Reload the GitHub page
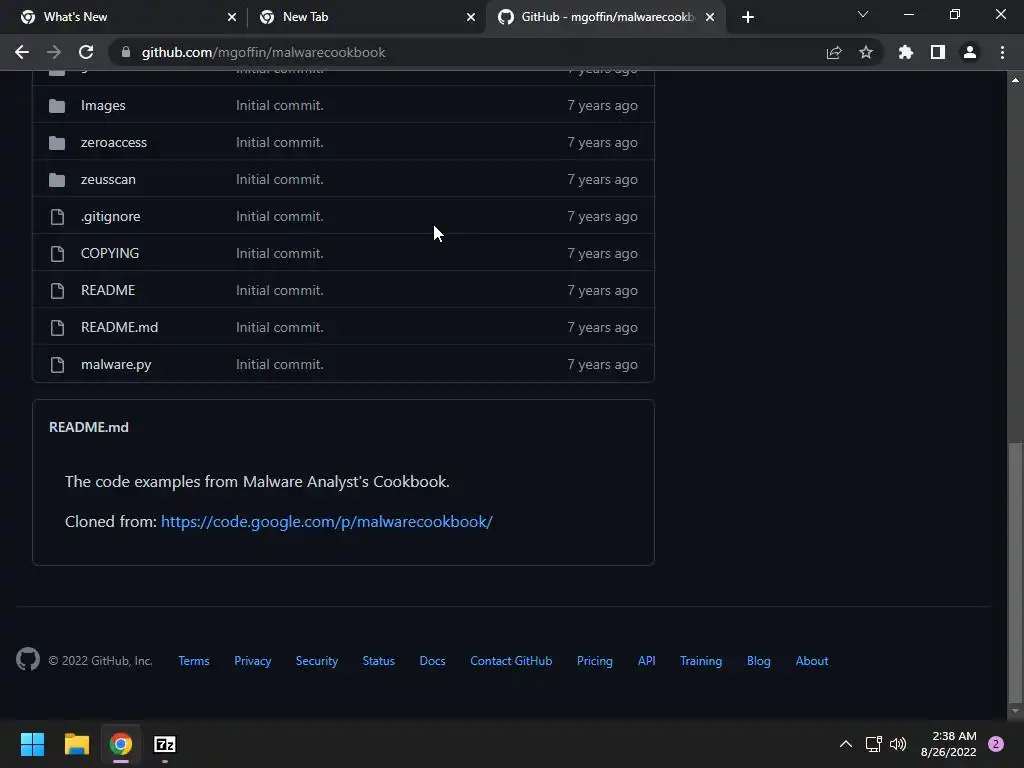 [86, 52]
